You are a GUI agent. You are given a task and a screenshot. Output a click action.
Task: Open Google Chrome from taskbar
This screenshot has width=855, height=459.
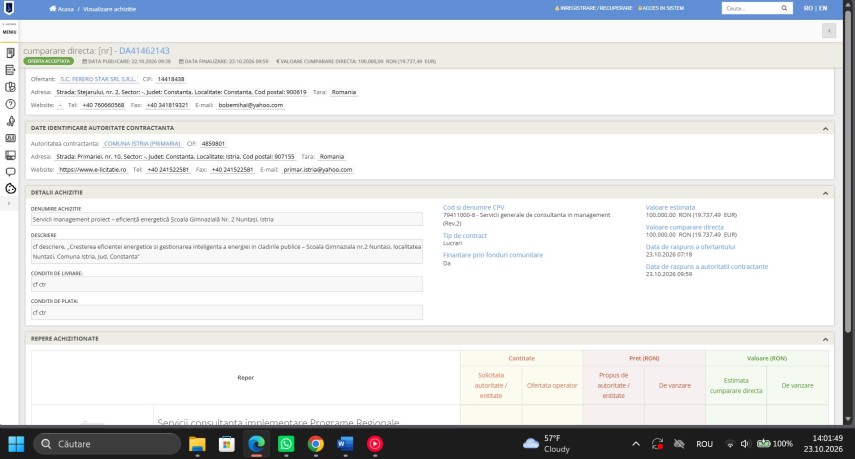[x=315, y=444]
